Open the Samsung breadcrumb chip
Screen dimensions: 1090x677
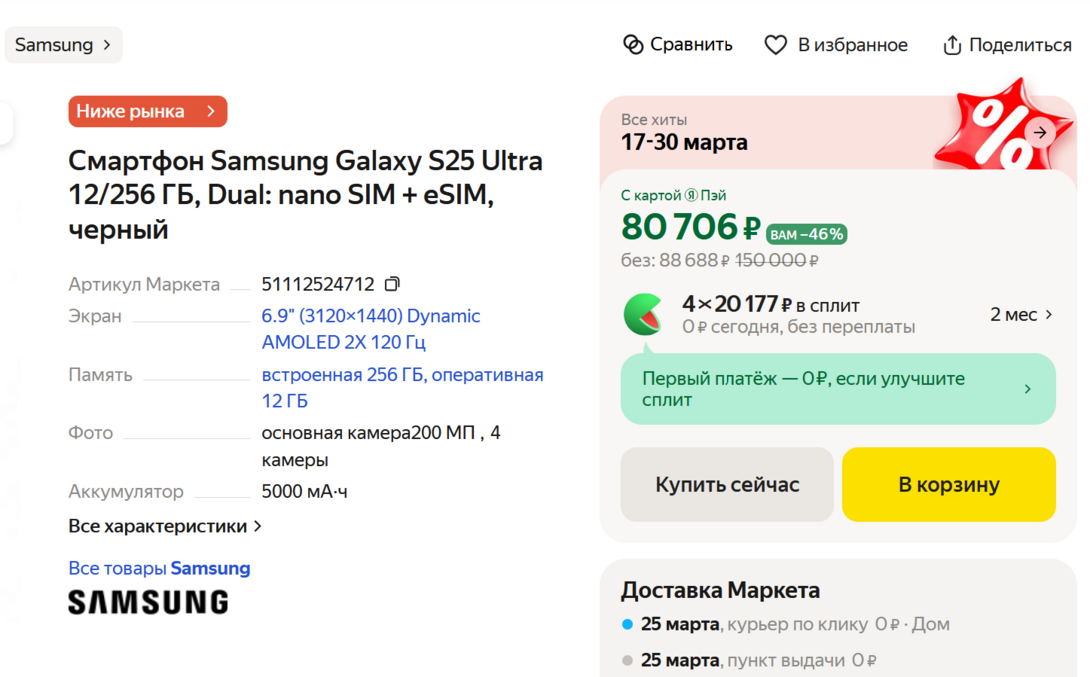pyautogui.click(x=64, y=45)
